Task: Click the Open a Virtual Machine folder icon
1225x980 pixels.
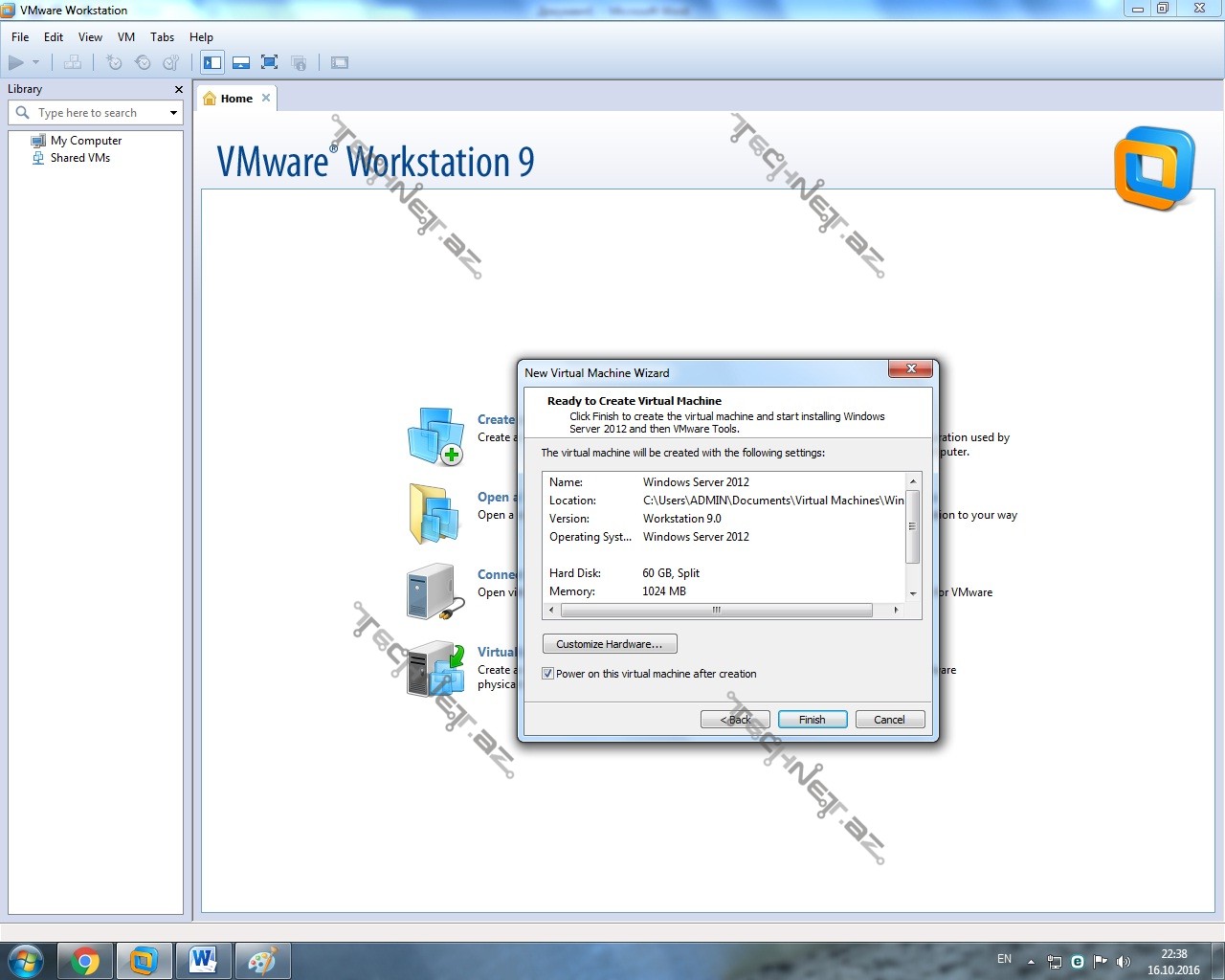Action: pos(434,514)
